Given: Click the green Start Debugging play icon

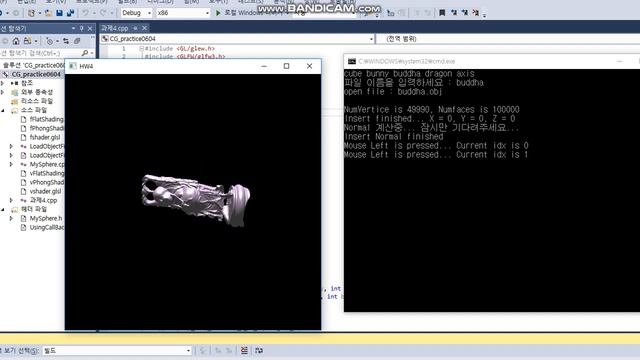Looking at the screenshot, I should [218, 13].
